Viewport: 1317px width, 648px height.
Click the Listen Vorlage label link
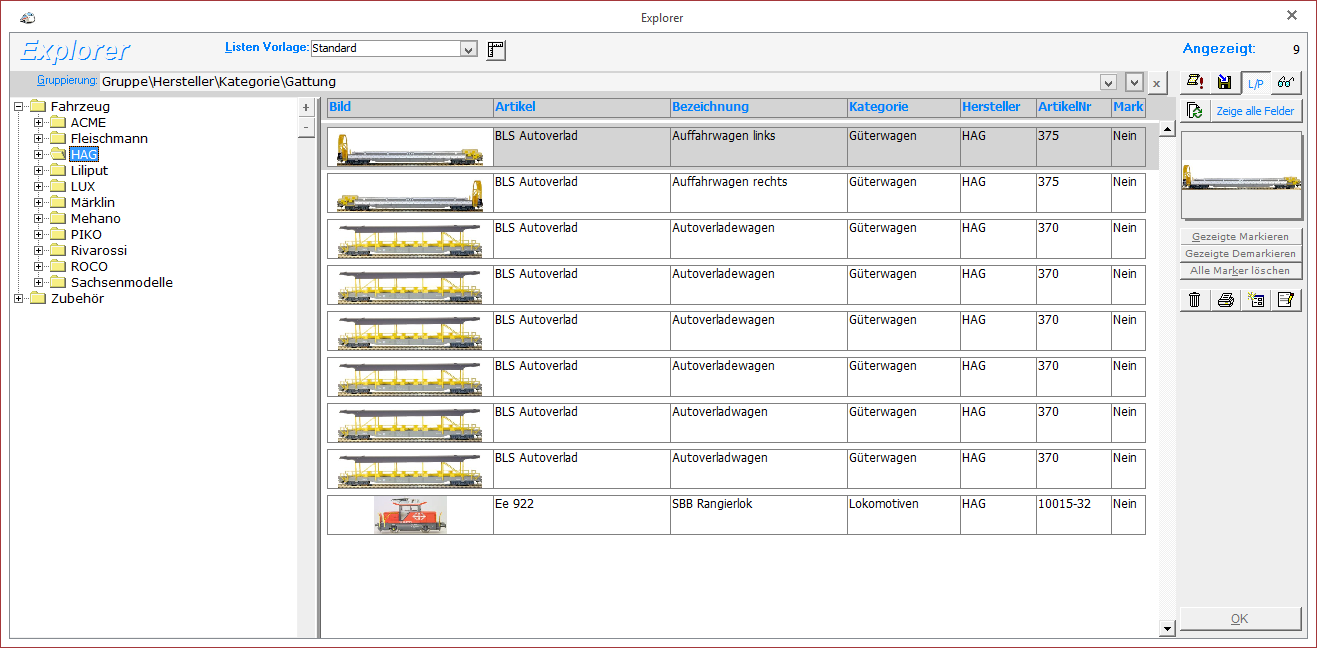(x=267, y=47)
